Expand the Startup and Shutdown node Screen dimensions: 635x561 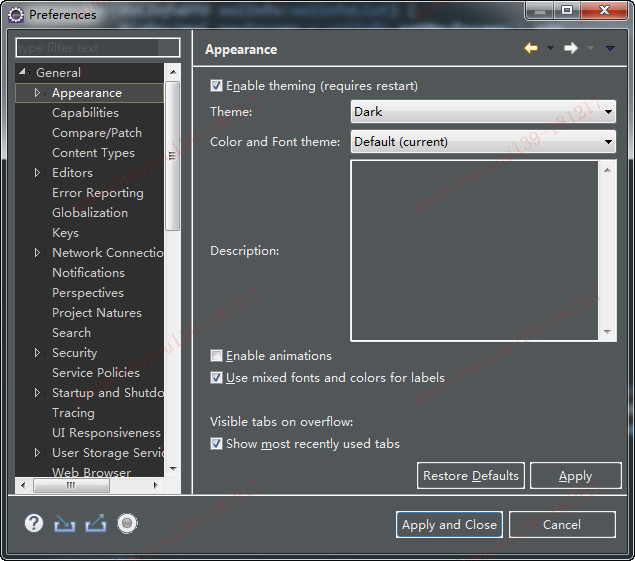tap(37, 392)
